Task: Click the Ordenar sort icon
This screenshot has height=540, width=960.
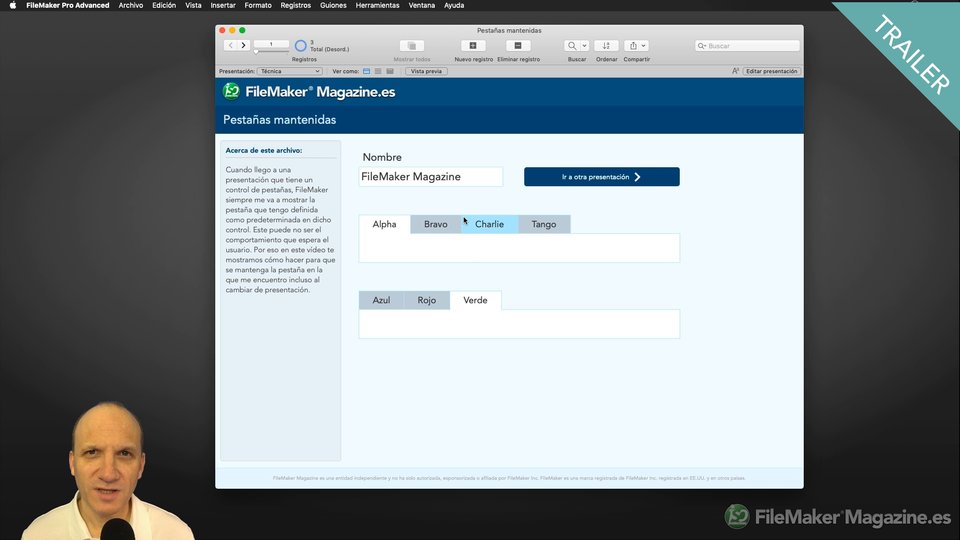Action: point(606,46)
